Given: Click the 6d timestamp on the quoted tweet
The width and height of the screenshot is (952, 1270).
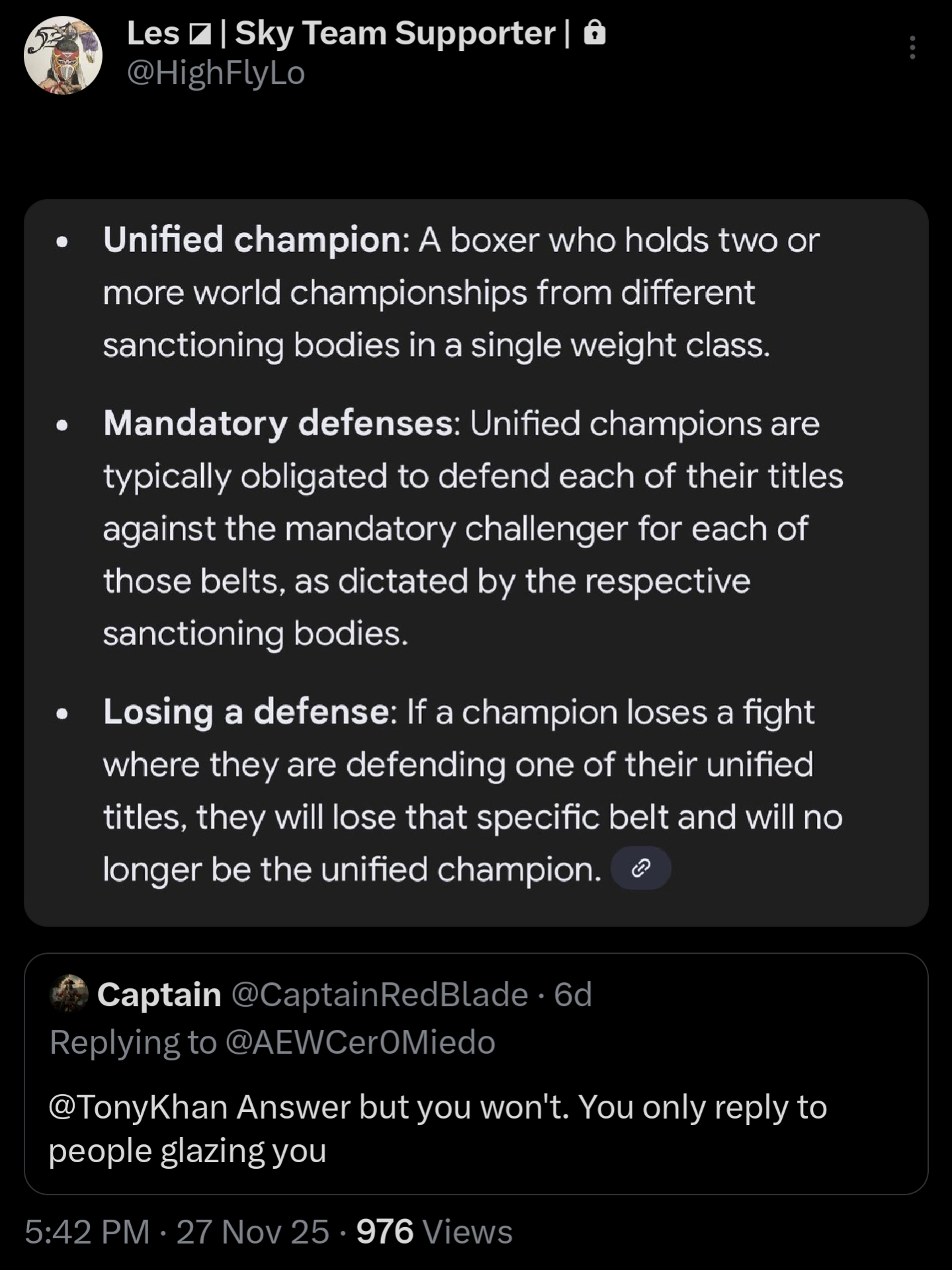Looking at the screenshot, I should click(573, 994).
